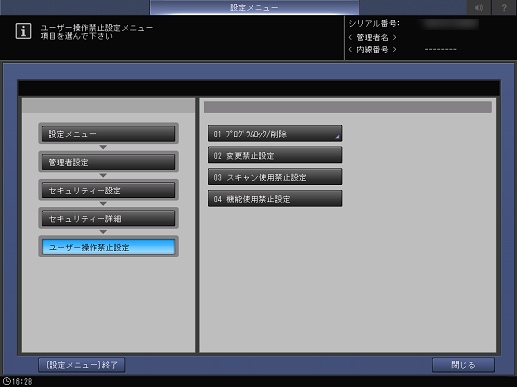Open help with the question mark icon
This screenshot has width=517, height=387.
(504, 7)
